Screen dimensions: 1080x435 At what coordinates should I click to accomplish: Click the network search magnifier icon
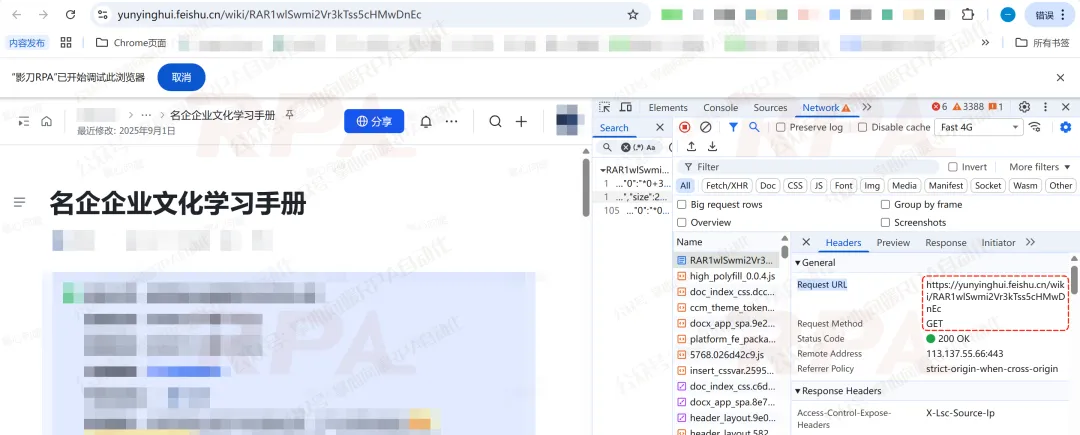tap(754, 127)
